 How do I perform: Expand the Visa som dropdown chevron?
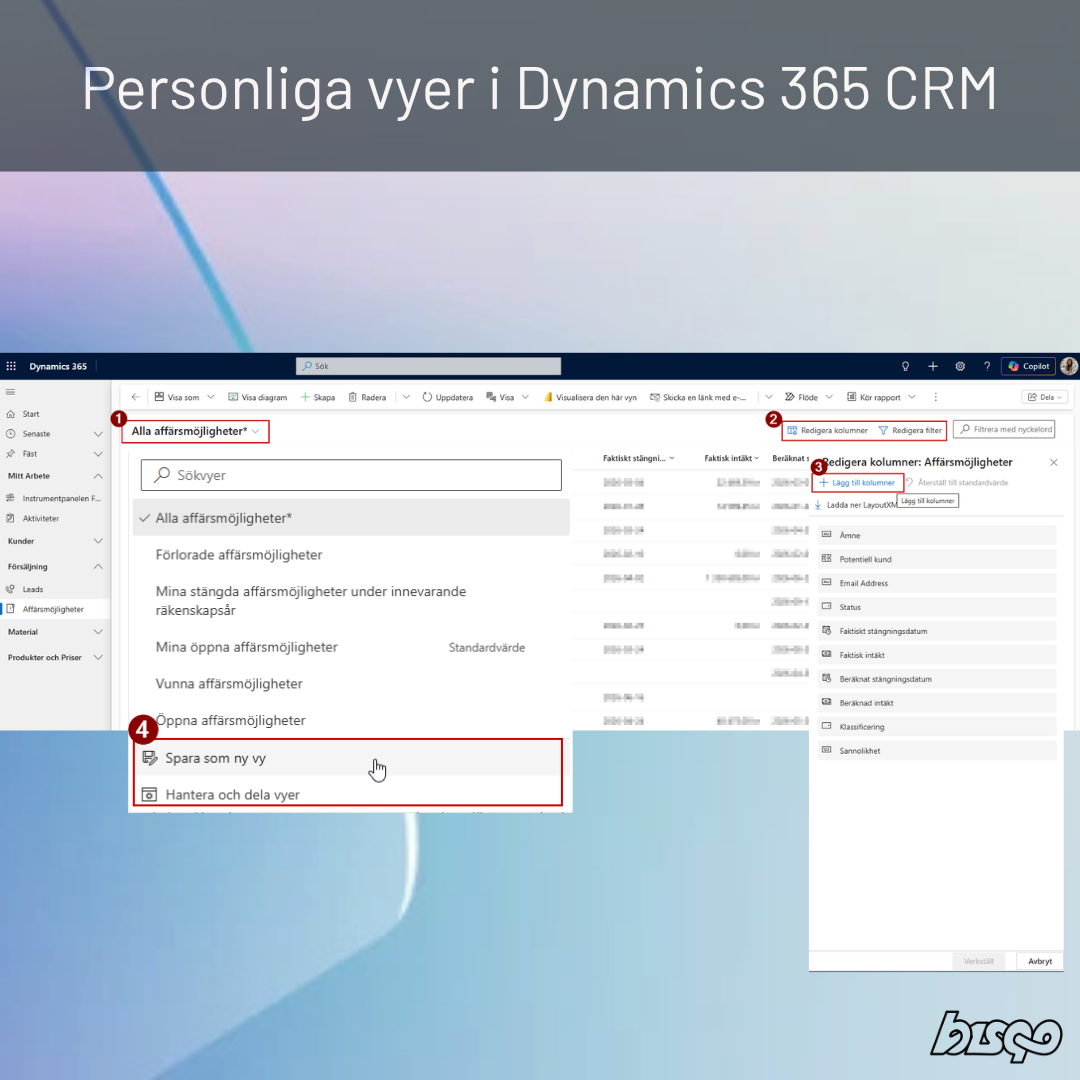tap(211, 397)
